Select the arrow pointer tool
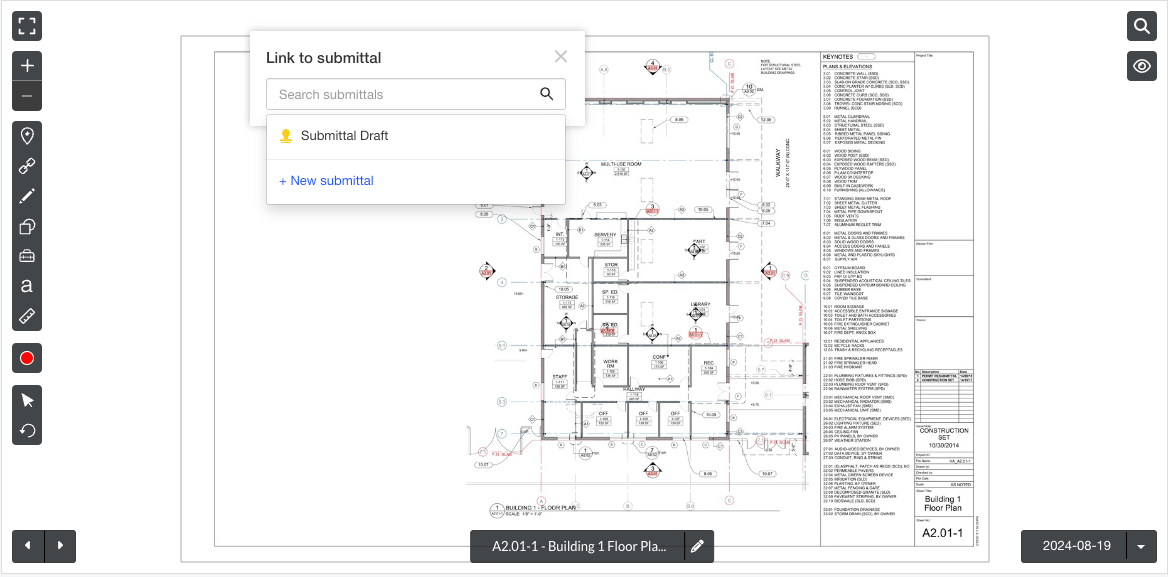Image resolution: width=1168 pixels, height=577 pixels. click(x=27, y=400)
